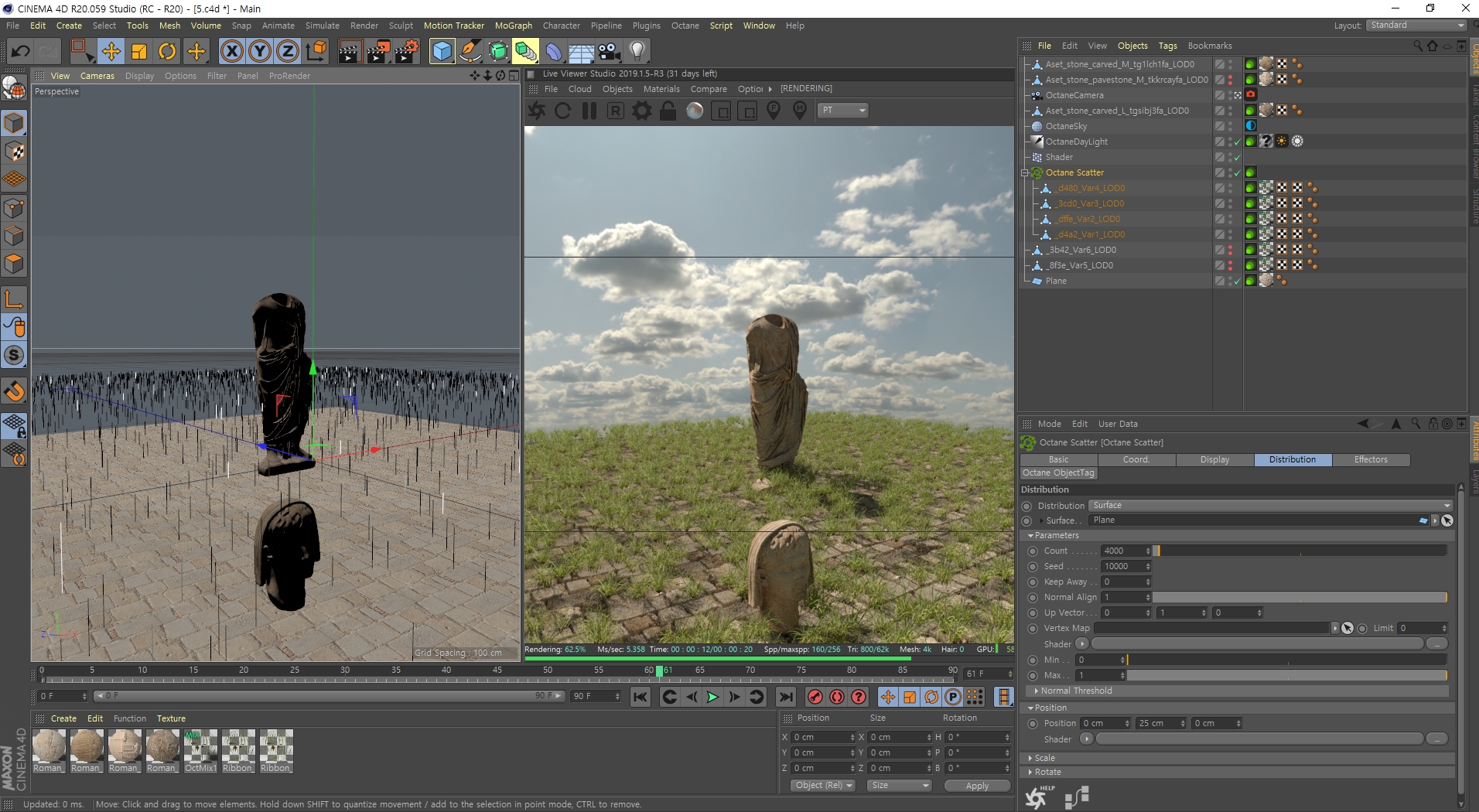Toggle the X axis lock

(x=231, y=52)
